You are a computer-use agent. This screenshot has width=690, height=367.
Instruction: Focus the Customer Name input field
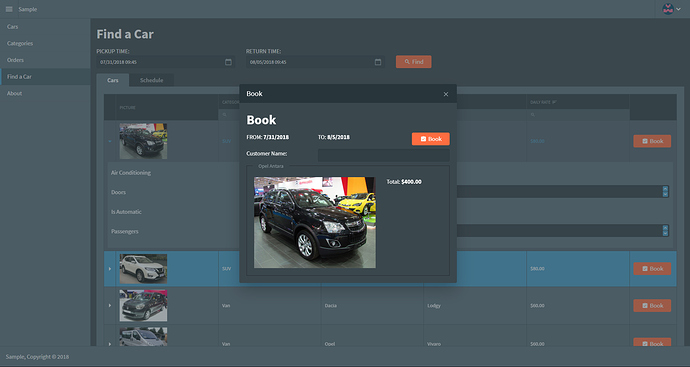coord(384,155)
